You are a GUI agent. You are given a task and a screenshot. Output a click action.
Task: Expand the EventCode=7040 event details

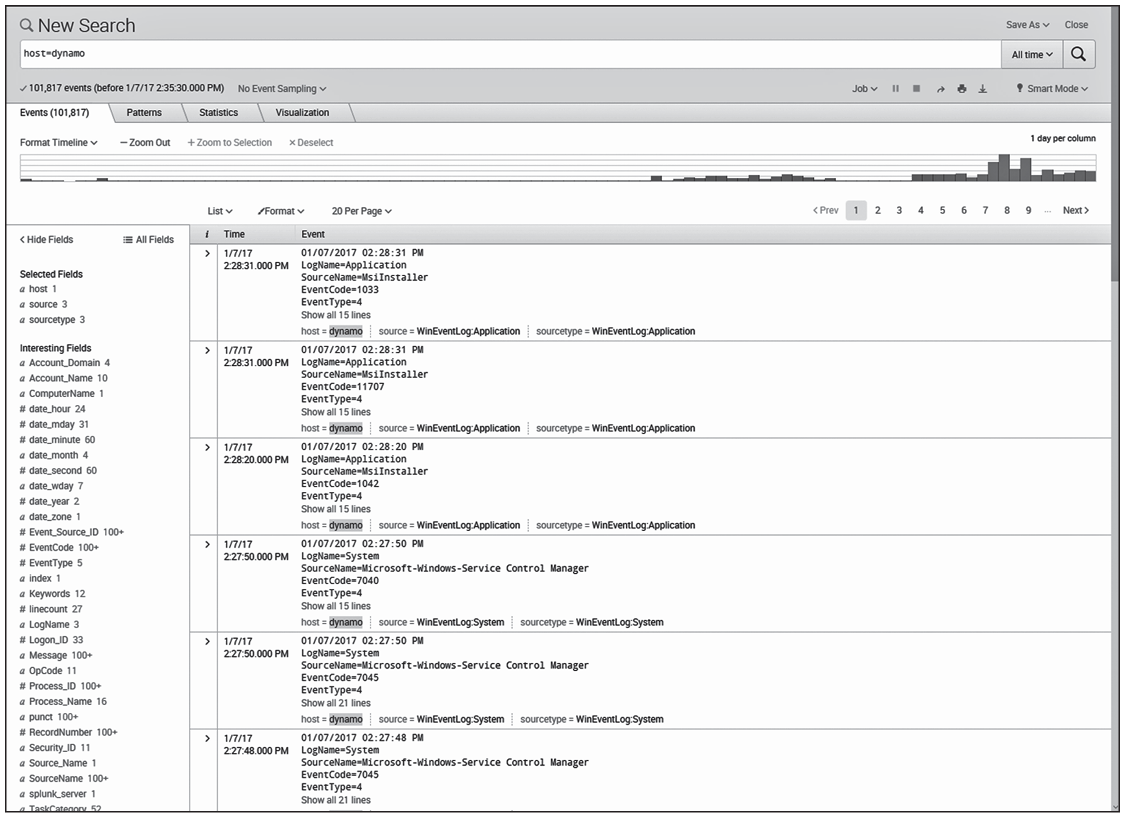pos(207,545)
